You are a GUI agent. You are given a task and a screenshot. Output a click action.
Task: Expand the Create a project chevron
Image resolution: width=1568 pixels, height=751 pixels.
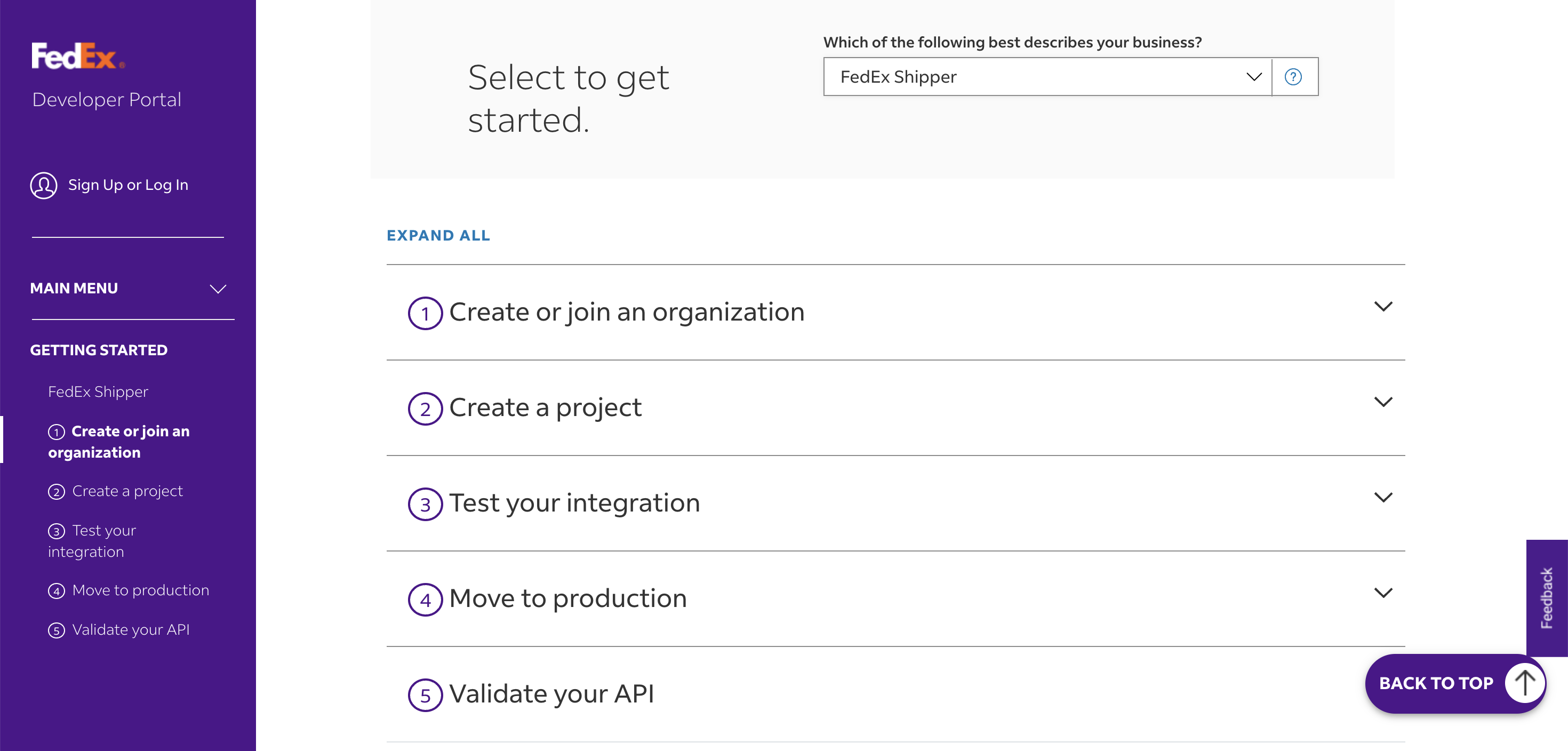[1383, 402]
